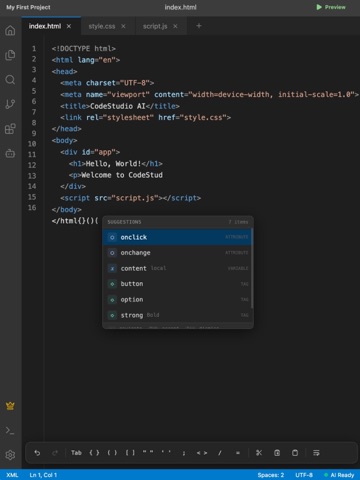Open the Extensions sidebar icon
Screen dimensions: 360x480
click(10, 129)
